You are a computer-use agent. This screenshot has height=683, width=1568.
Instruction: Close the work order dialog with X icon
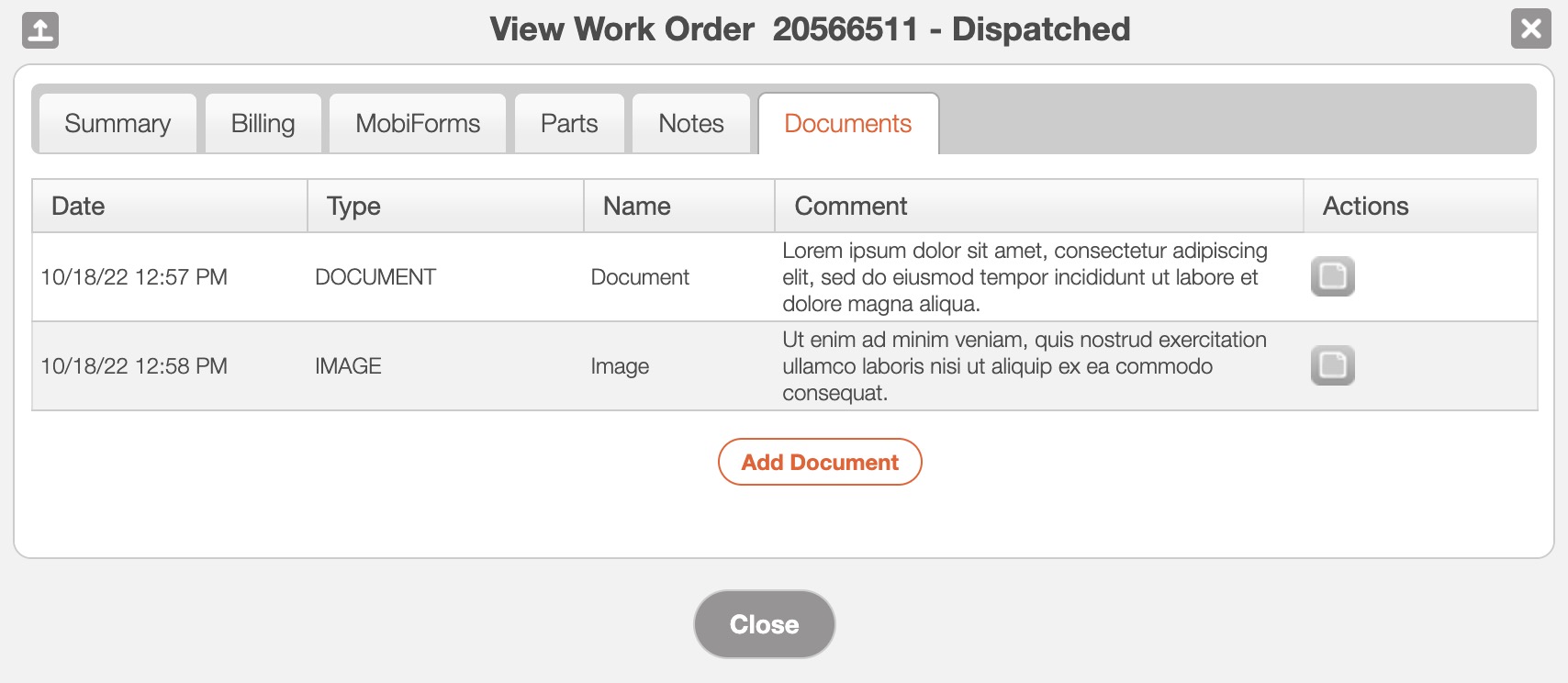(x=1530, y=29)
